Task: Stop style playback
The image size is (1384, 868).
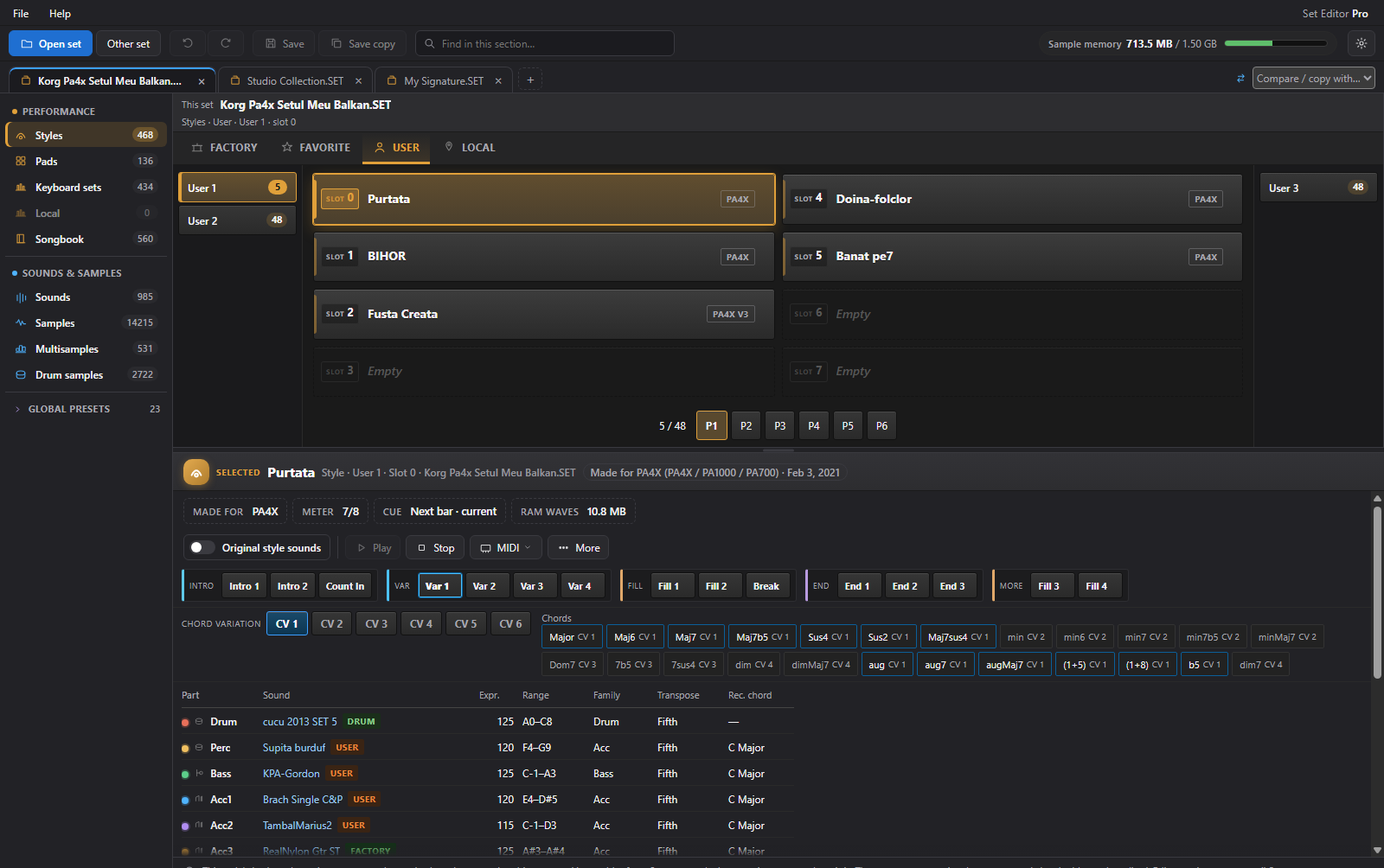Action: point(435,547)
